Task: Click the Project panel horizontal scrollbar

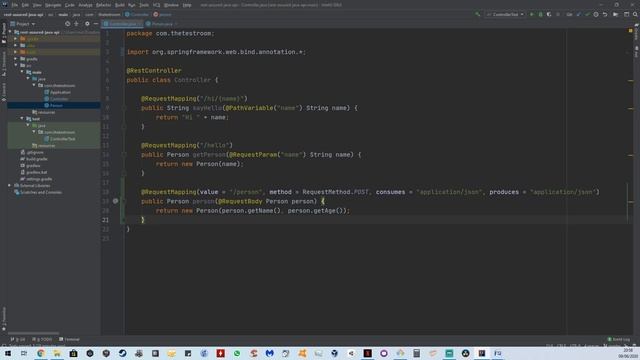Action: (x=33, y=333)
